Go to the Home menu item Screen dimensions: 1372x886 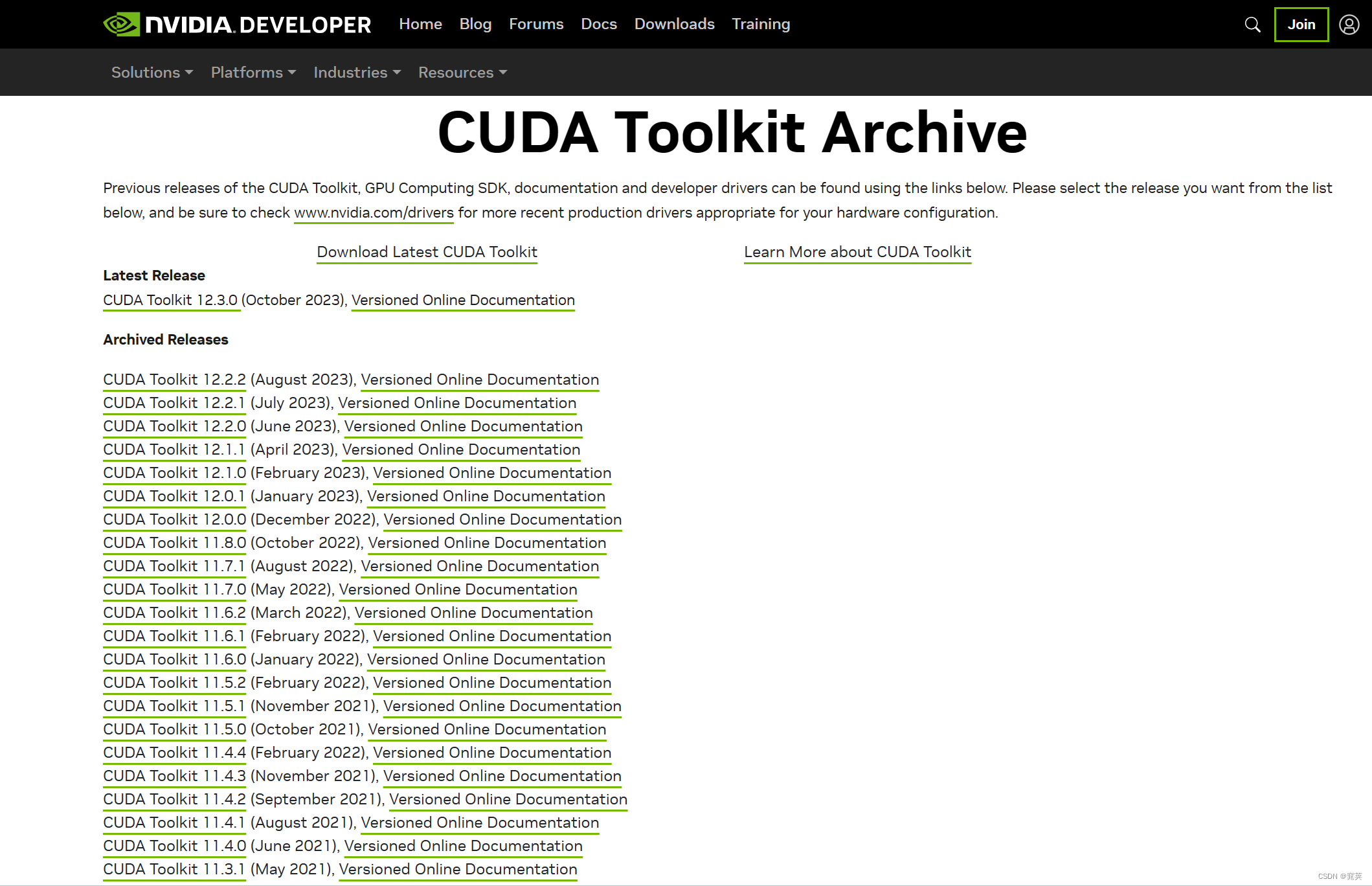(420, 24)
